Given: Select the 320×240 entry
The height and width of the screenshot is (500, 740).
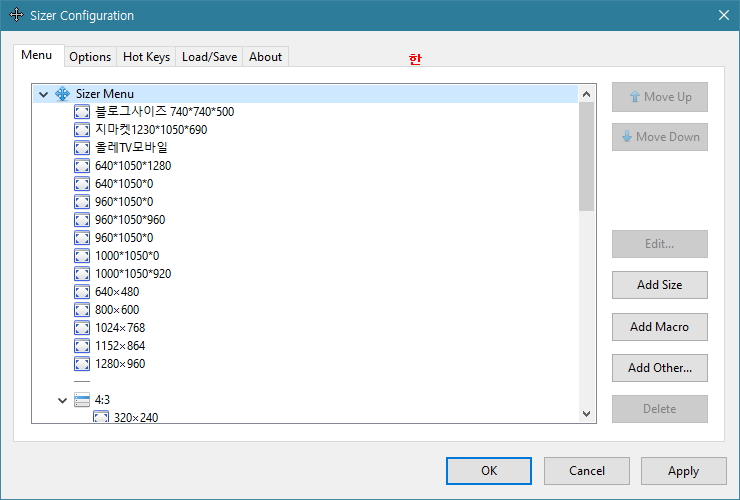Looking at the screenshot, I should 136,417.
